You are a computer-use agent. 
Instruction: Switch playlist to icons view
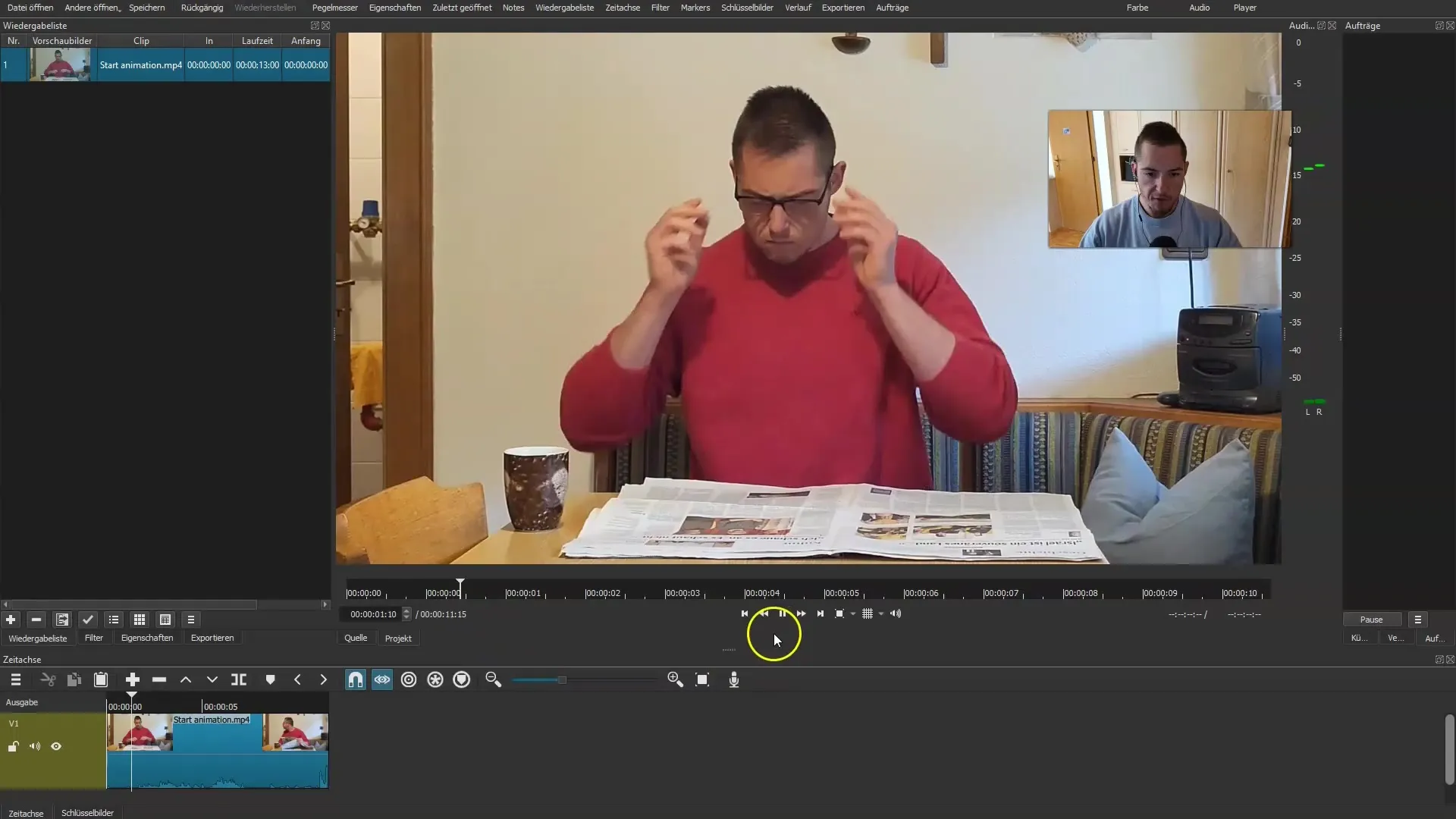tap(165, 620)
